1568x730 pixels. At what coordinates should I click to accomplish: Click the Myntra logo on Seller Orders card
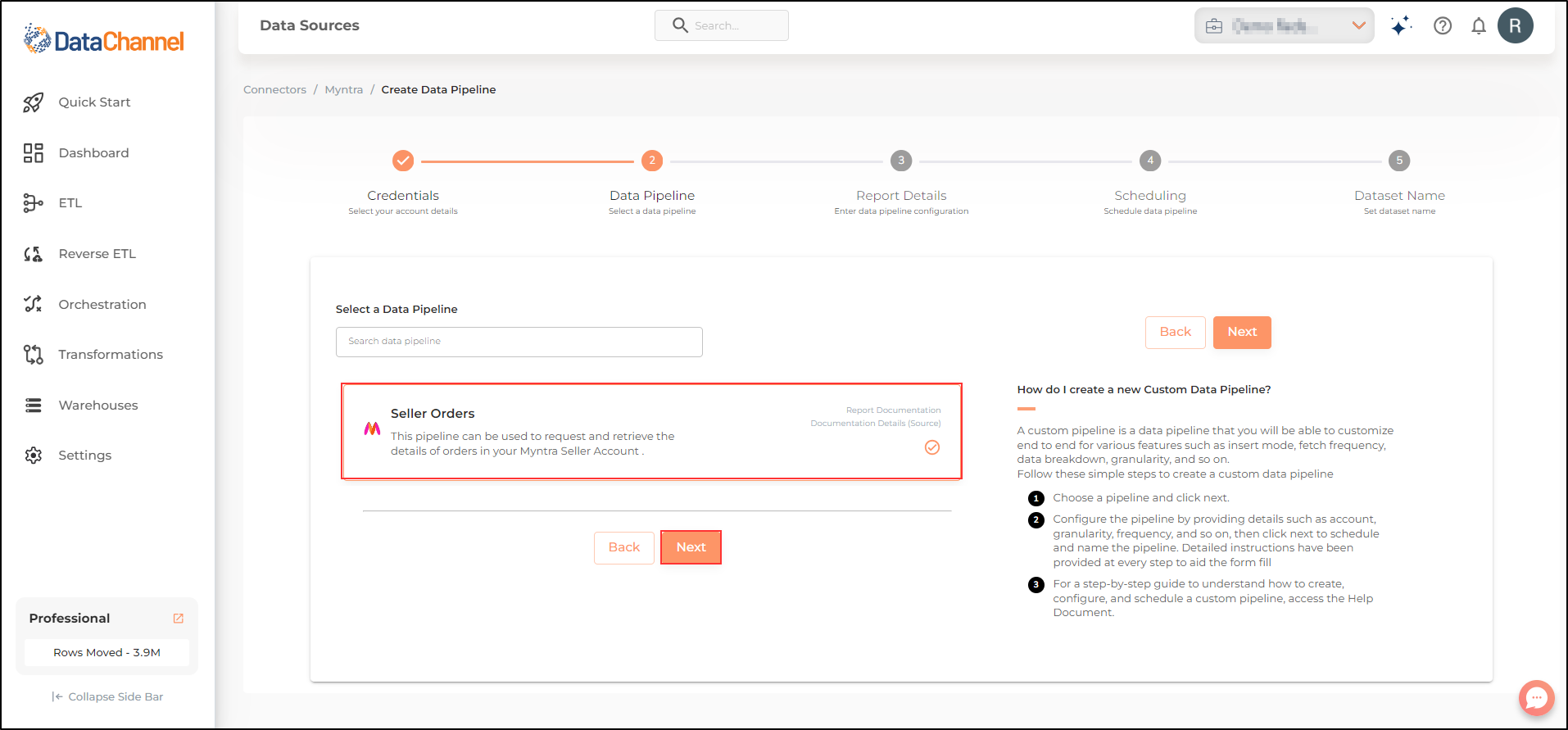pos(372,428)
